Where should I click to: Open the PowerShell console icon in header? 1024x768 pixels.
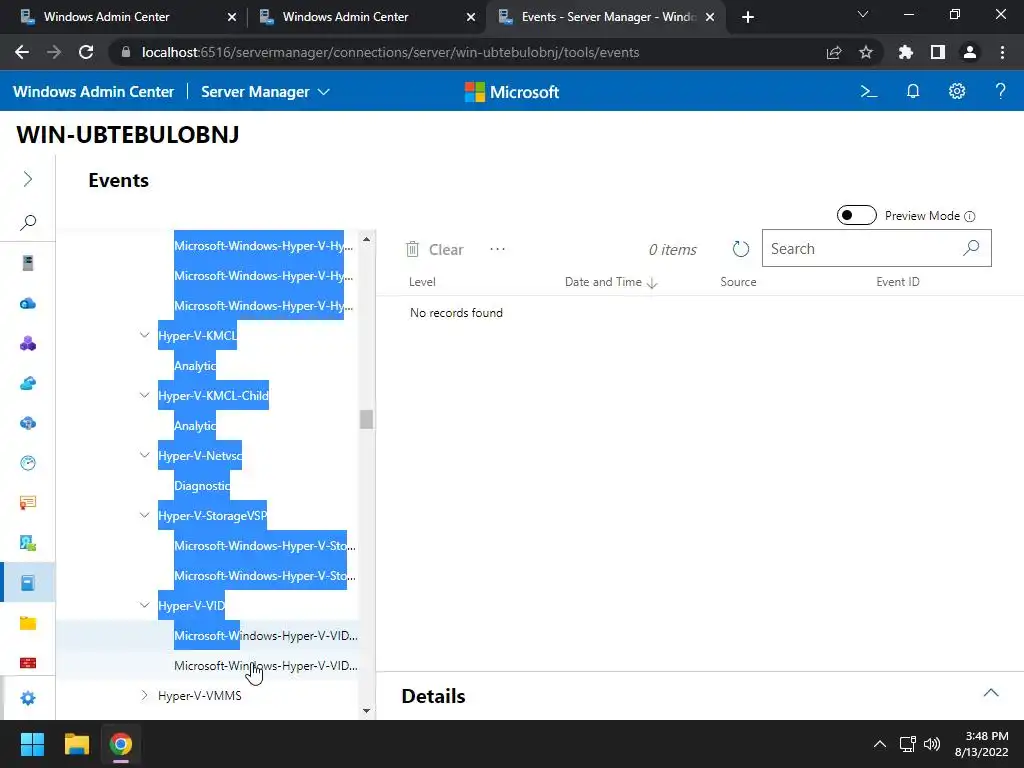869,91
